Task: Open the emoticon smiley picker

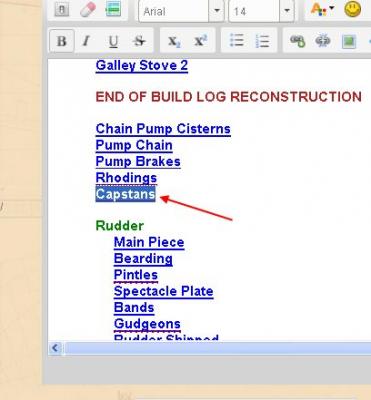Action: [x=353, y=9]
